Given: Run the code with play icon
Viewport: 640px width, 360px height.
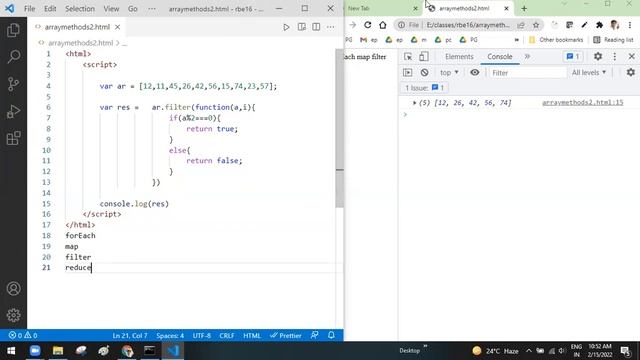Looking at the screenshot, I should coord(286,27).
